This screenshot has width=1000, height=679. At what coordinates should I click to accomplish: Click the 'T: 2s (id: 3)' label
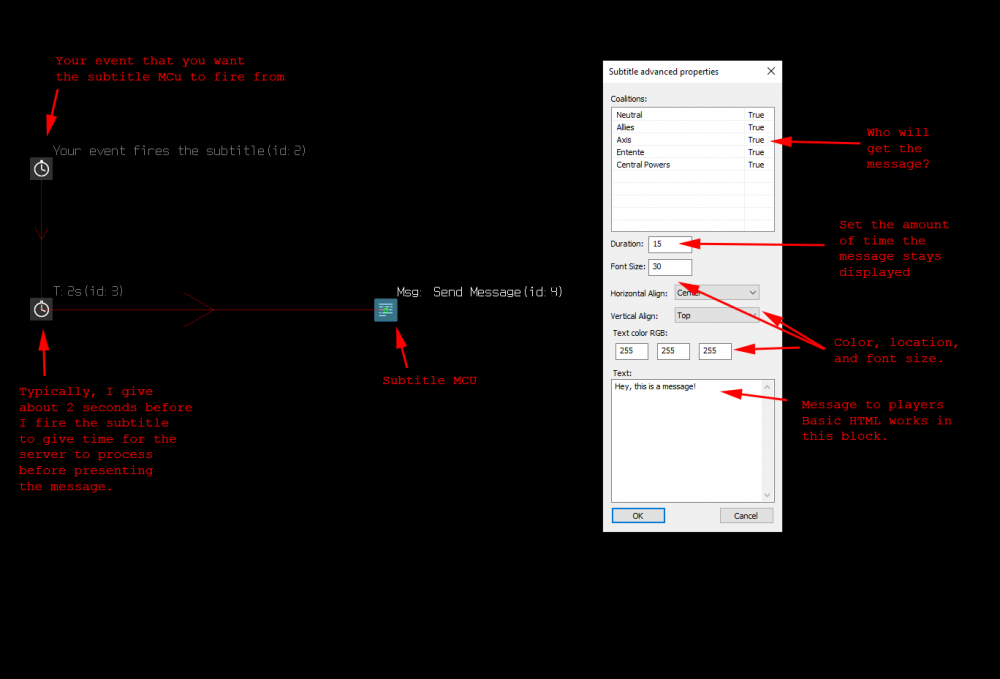(88, 291)
